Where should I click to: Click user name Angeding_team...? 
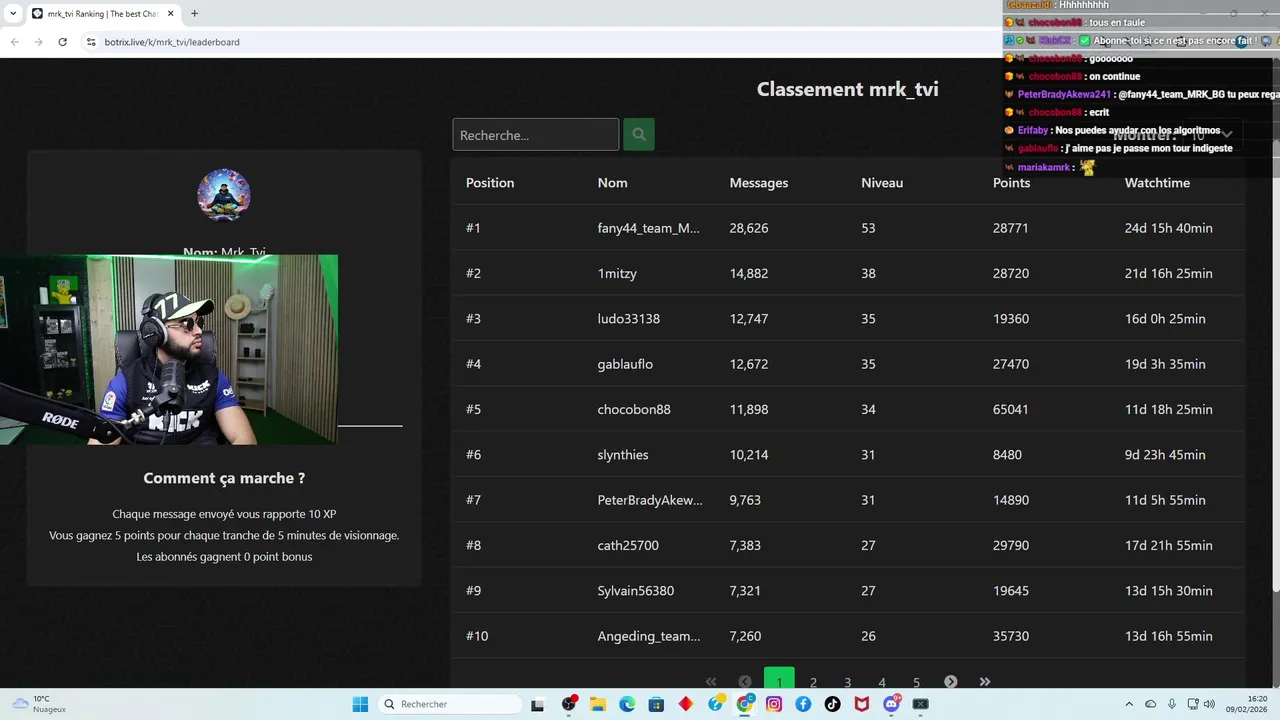pos(649,636)
